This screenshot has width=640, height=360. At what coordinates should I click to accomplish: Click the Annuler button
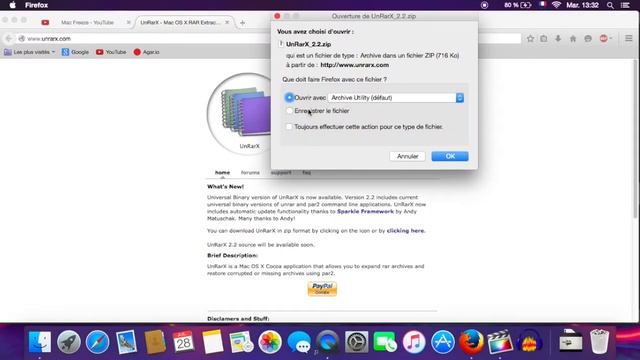click(x=407, y=156)
